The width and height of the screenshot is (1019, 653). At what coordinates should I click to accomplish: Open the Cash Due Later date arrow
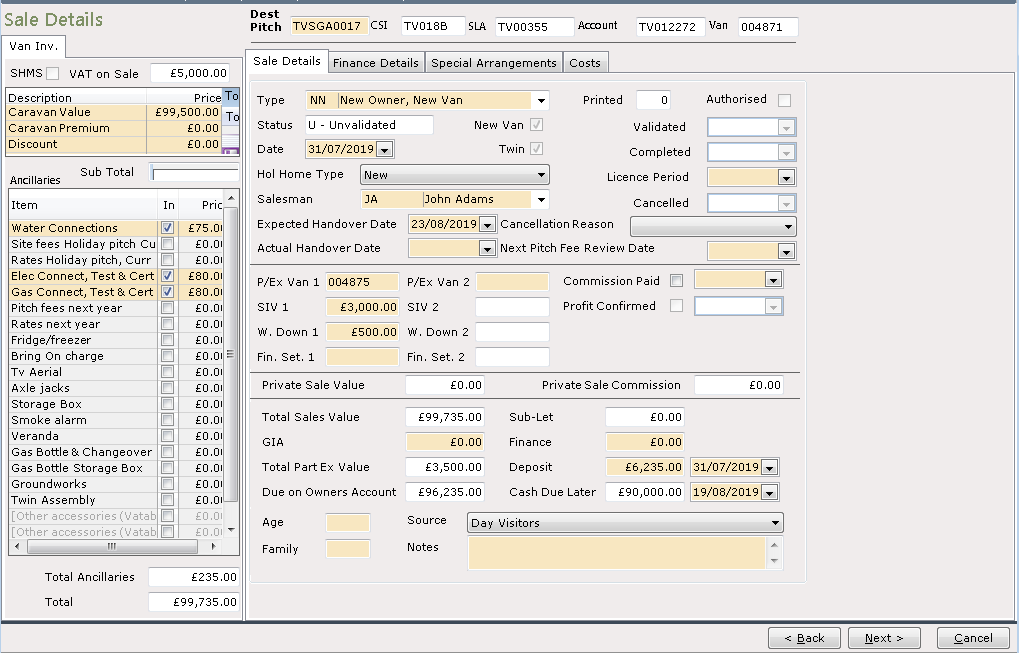pyautogui.click(x=769, y=493)
